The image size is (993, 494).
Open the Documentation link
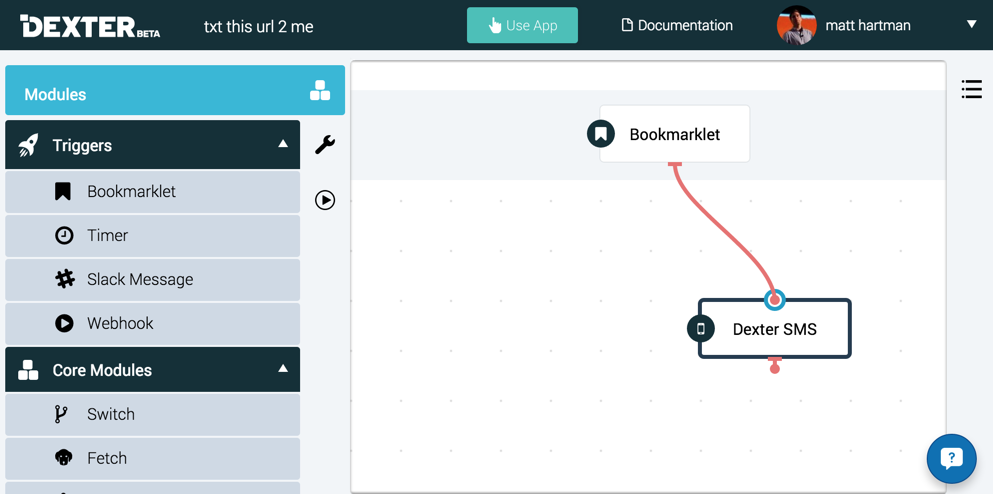pyautogui.click(x=677, y=25)
